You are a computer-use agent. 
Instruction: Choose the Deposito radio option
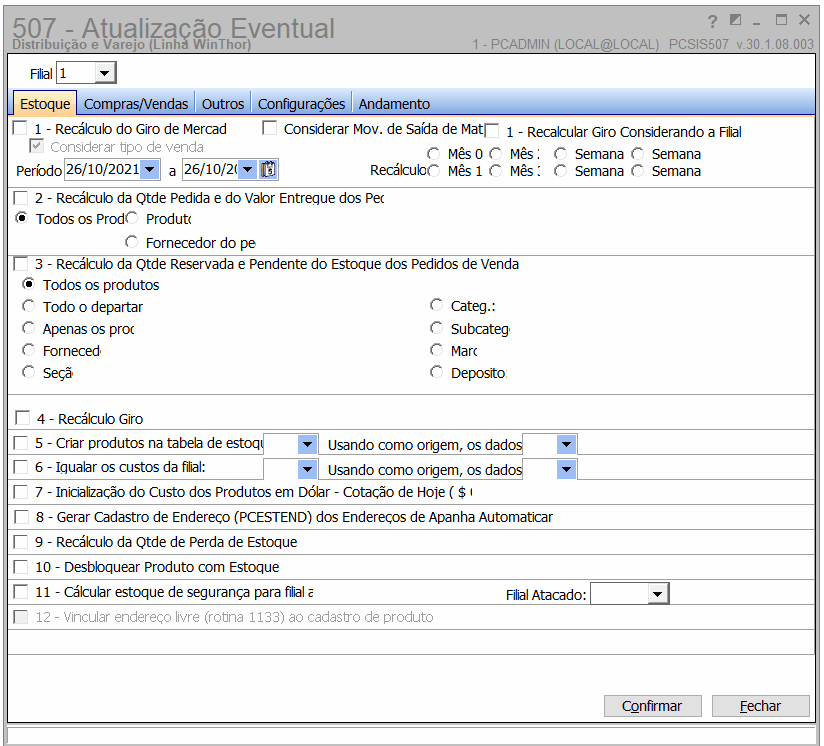[437, 372]
